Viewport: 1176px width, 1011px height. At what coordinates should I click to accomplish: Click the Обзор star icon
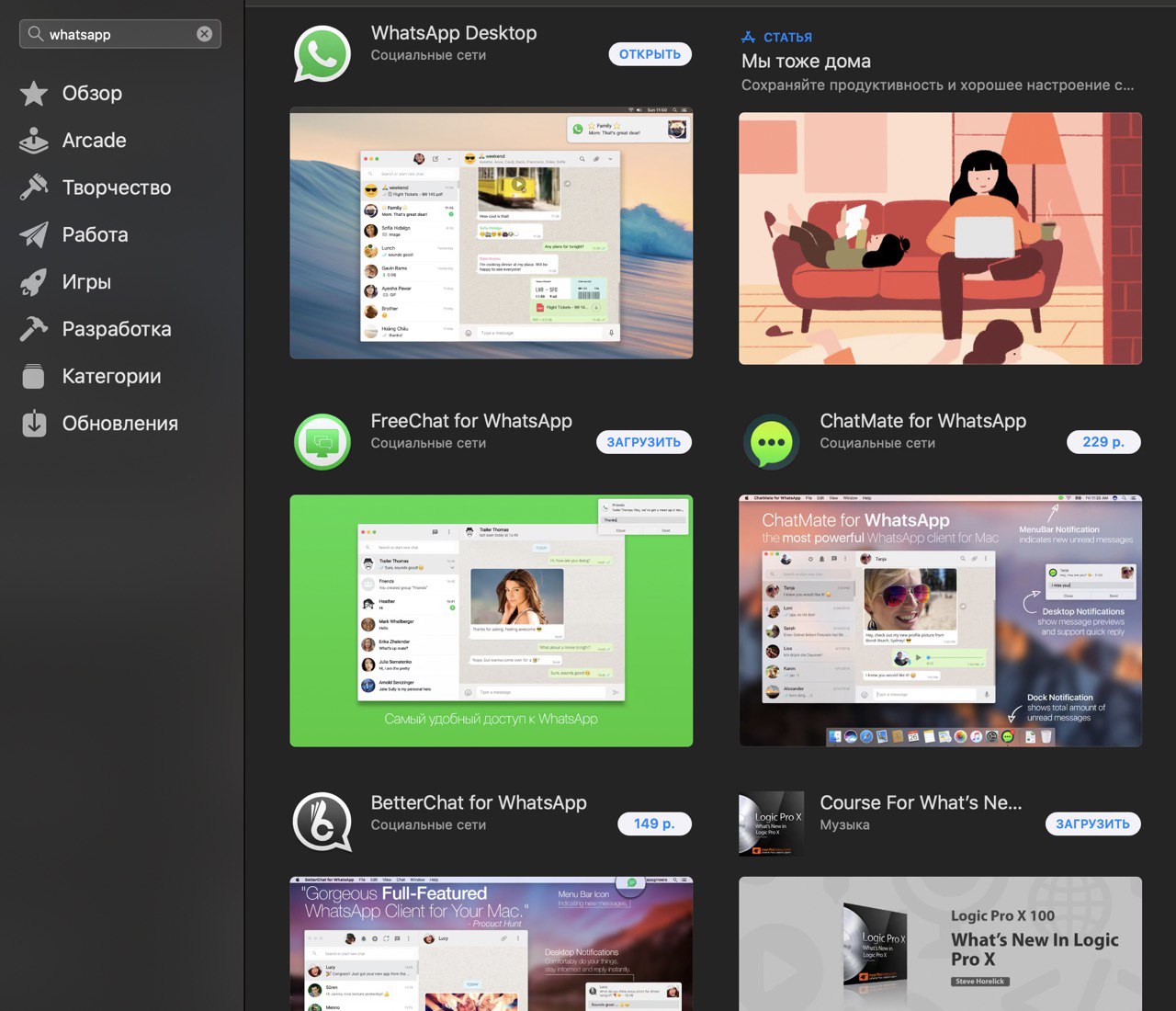(34, 93)
